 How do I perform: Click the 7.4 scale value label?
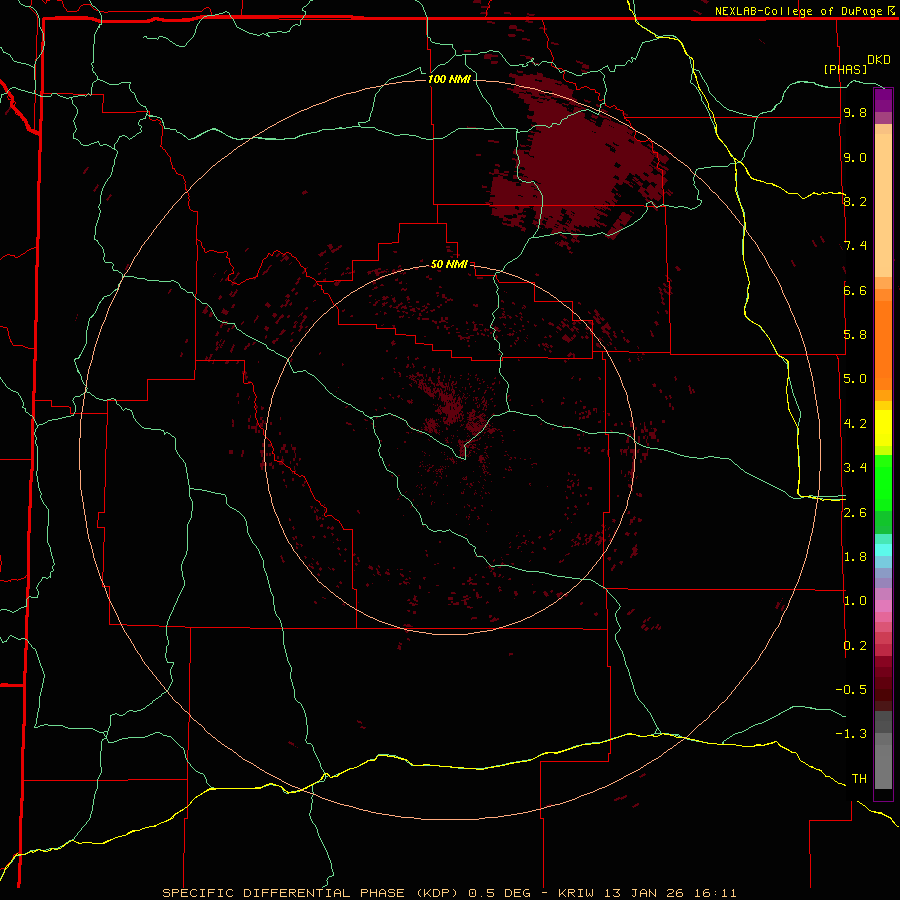pyautogui.click(x=855, y=246)
